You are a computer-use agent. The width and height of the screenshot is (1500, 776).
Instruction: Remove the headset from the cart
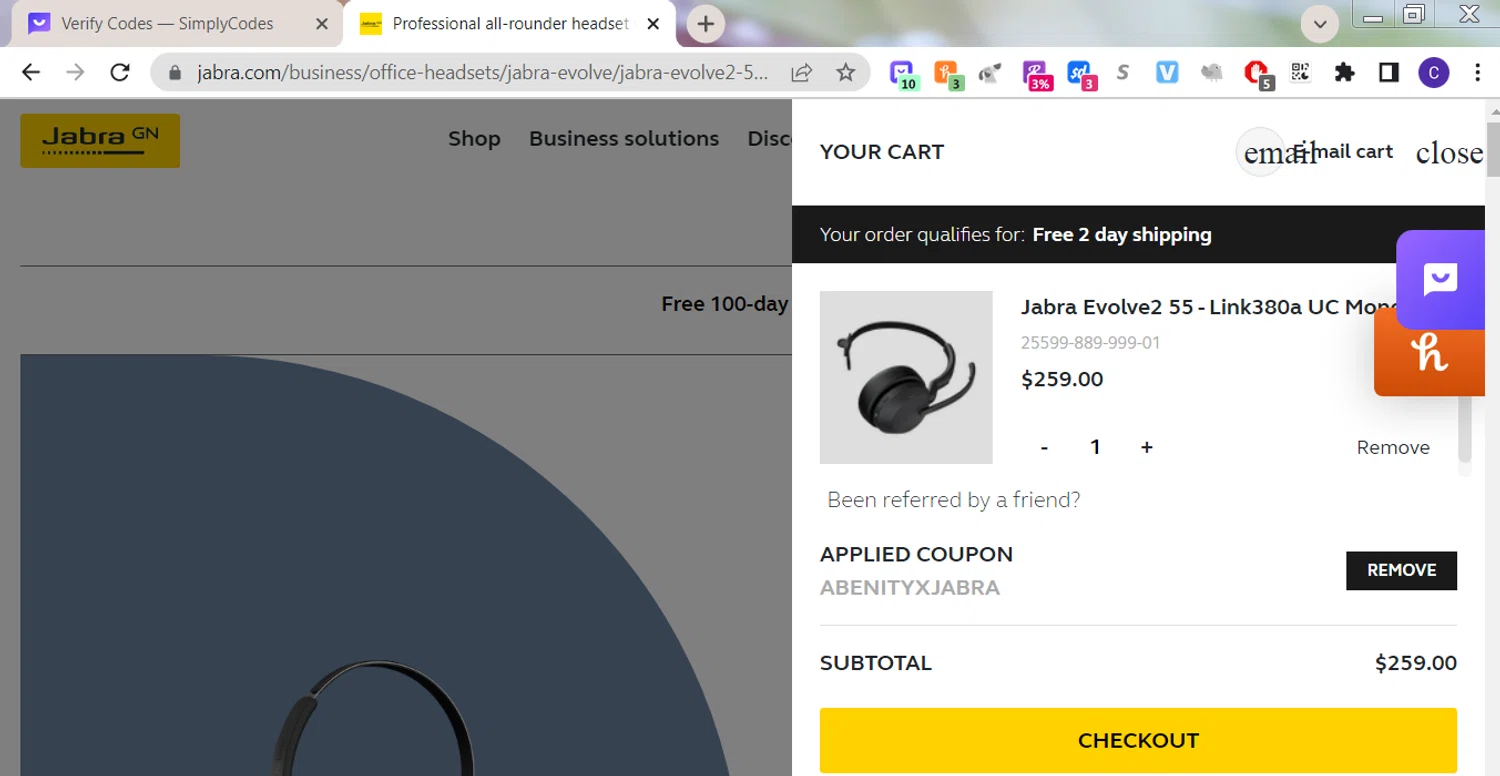point(1393,447)
